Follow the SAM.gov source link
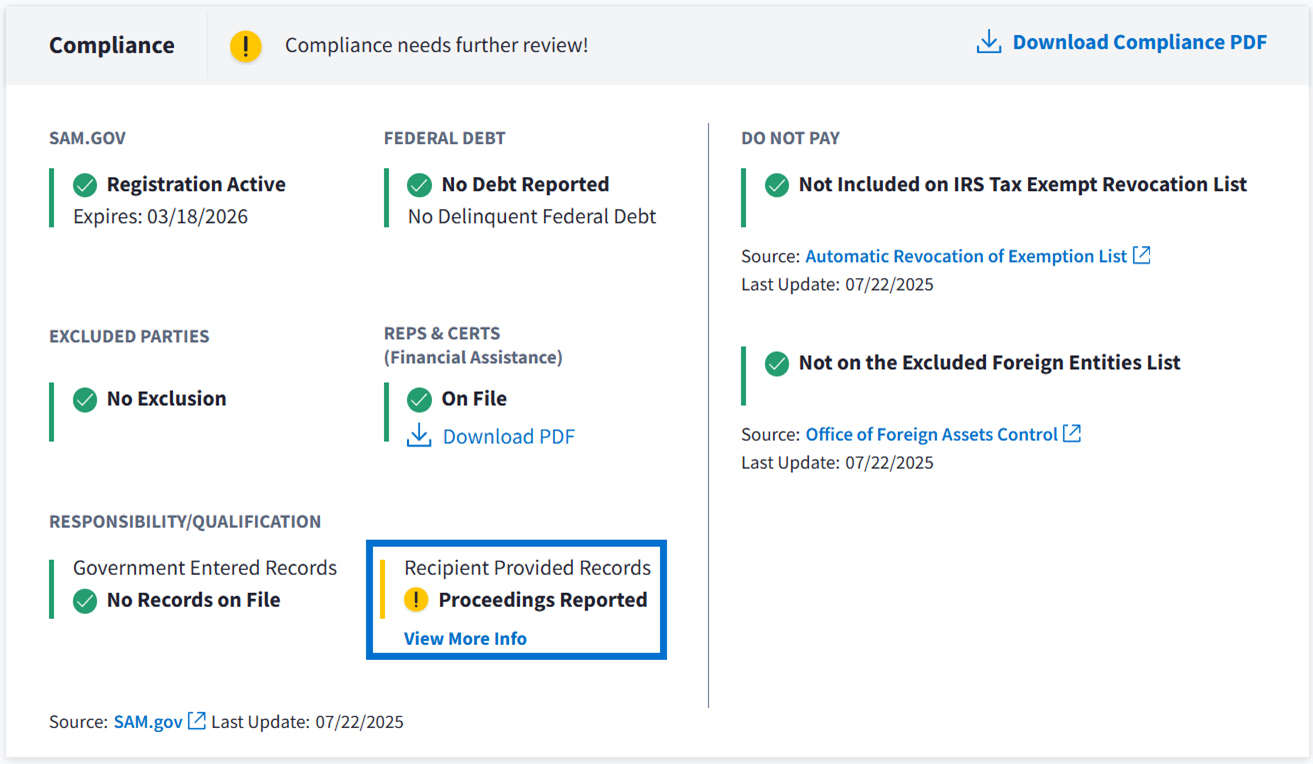Screen dimensions: 1313x764 click(148, 721)
